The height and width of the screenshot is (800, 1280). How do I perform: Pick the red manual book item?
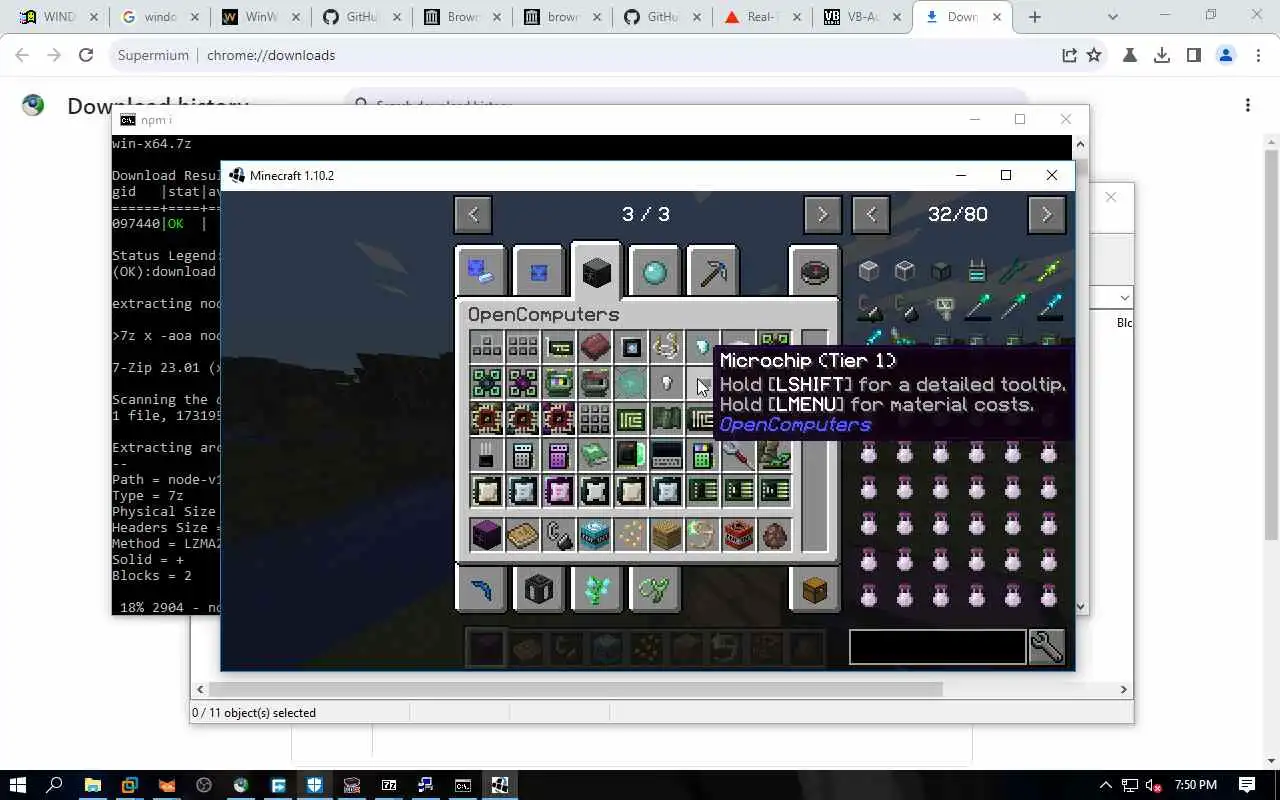point(595,347)
